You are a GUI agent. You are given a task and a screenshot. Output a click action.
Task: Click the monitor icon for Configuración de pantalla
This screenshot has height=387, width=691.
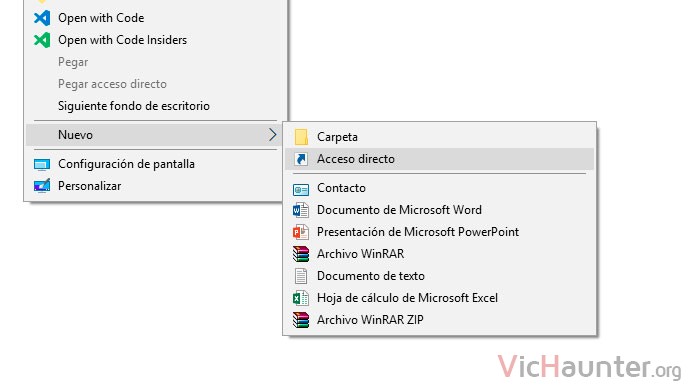point(42,164)
